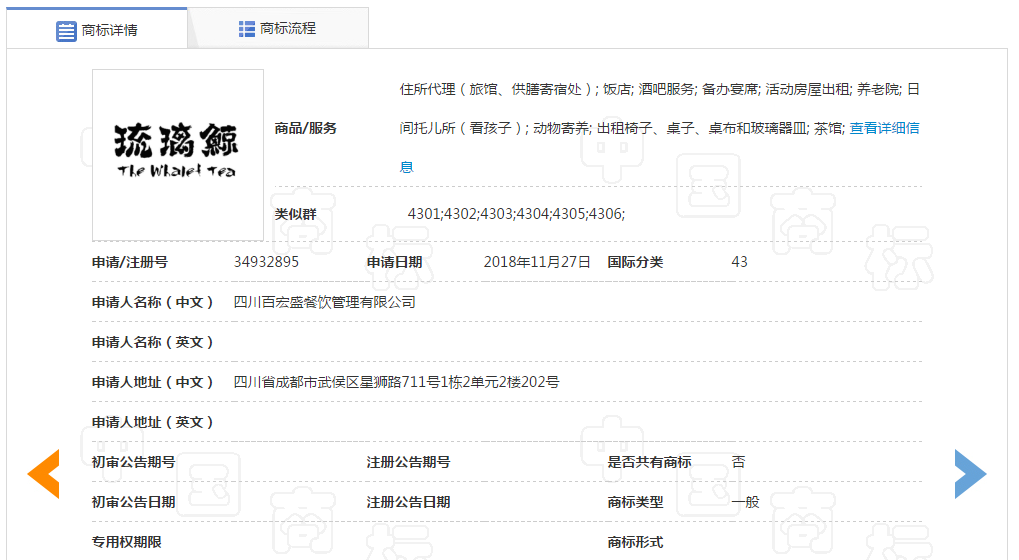
Task: Click registration number 34932895
Action: pos(266,262)
